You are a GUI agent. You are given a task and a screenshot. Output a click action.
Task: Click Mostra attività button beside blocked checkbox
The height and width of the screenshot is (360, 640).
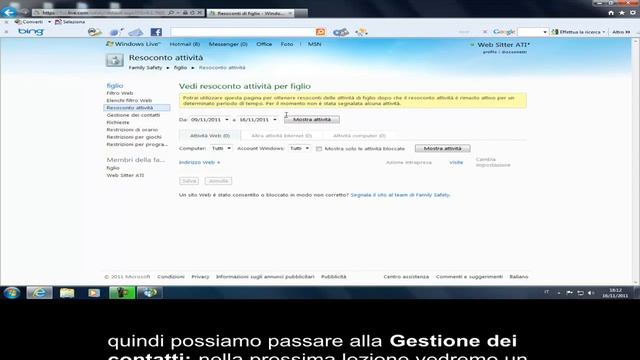tap(442, 149)
